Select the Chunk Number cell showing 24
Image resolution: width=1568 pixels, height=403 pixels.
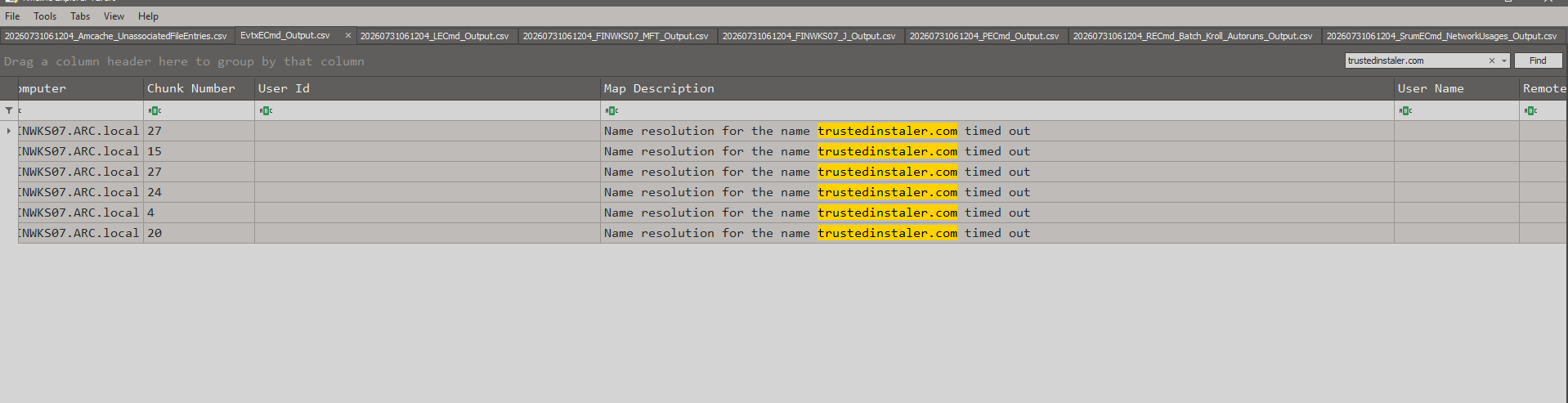[x=199, y=192]
